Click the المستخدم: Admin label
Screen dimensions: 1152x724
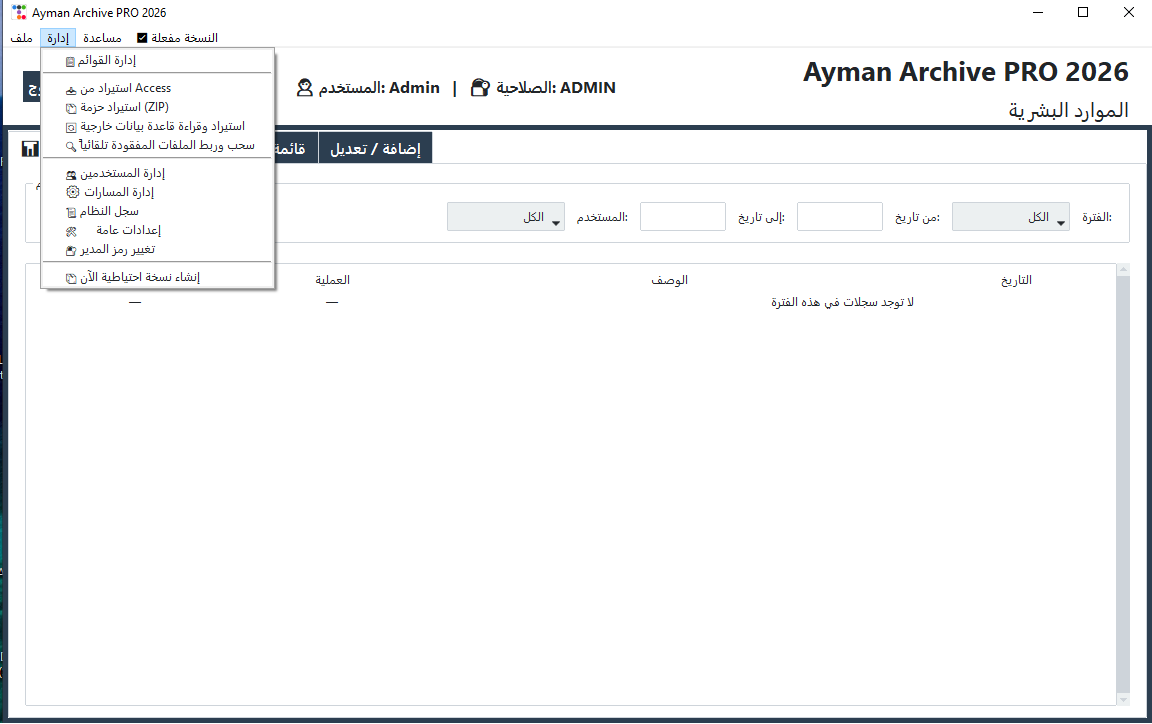pos(379,88)
